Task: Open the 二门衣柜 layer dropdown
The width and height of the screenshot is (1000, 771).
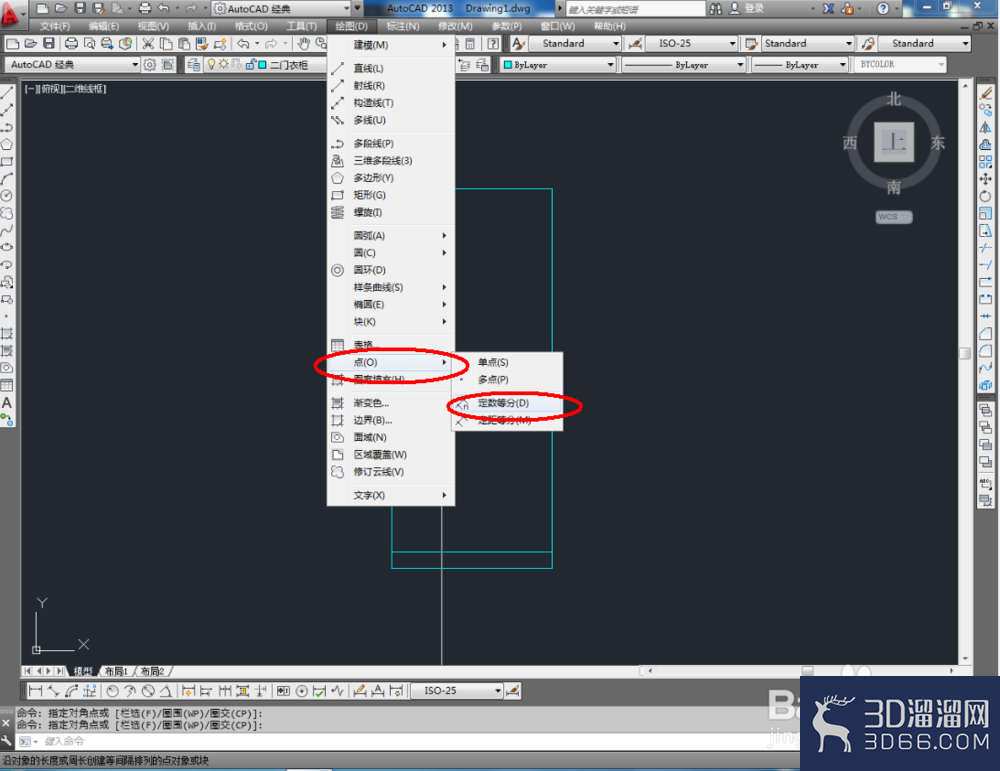Action: pos(265,64)
